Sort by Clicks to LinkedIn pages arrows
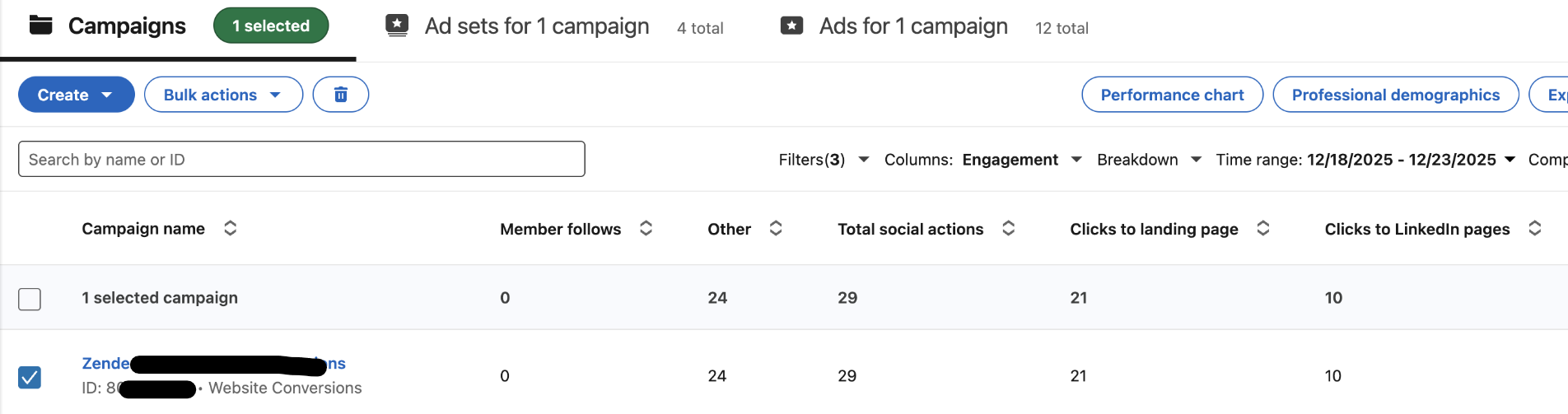1568x414 pixels. [1535, 228]
